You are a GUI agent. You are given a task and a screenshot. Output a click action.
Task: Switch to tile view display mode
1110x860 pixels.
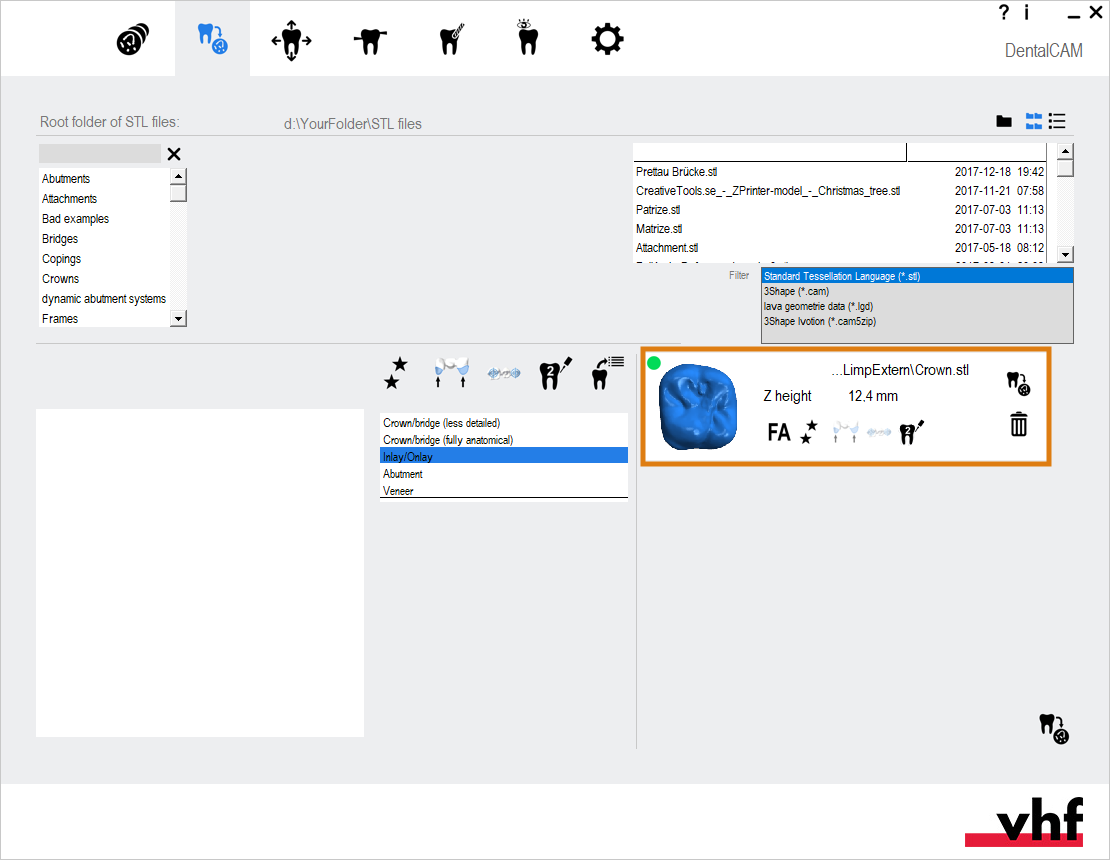pyautogui.click(x=1033, y=122)
